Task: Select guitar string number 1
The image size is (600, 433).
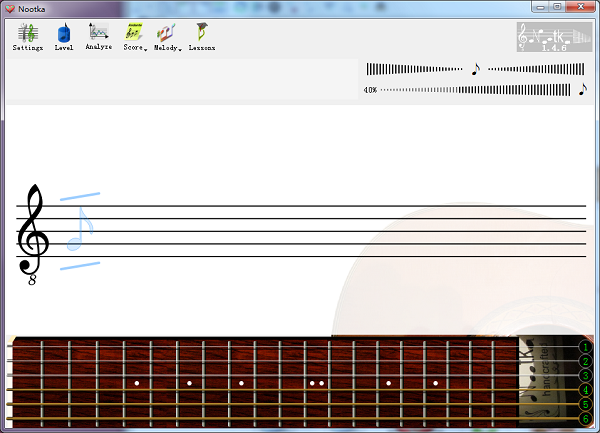Action: [x=585, y=347]
